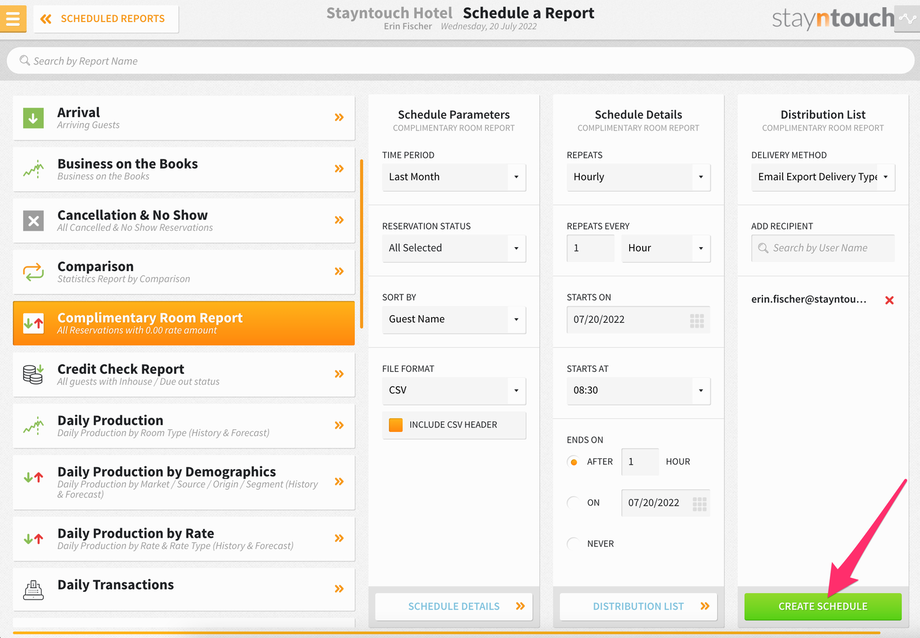
Task: Click the Daily Transactions register icon
Action: click(x=33, y=589)
